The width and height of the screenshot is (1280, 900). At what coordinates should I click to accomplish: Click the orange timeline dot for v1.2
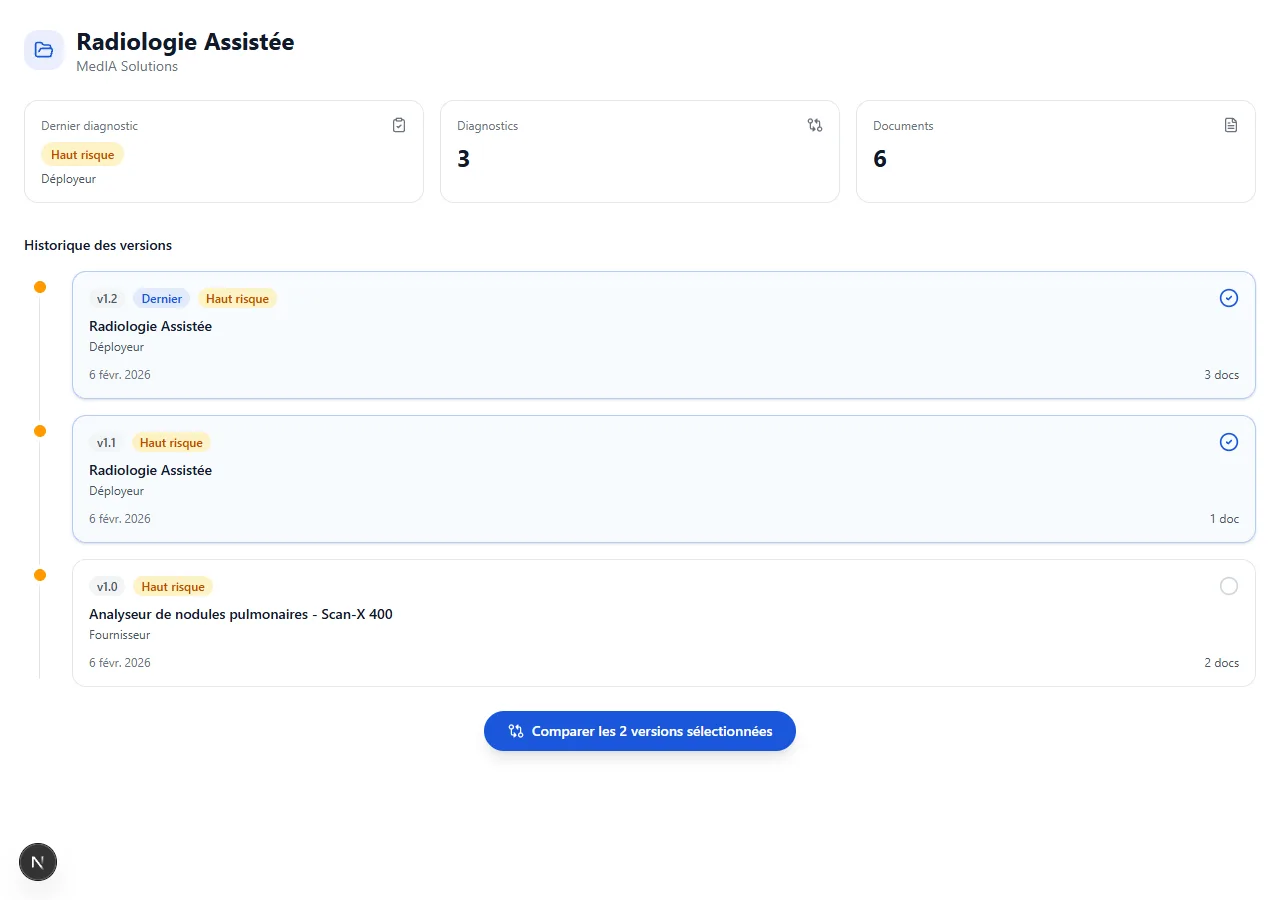point(40,287)
